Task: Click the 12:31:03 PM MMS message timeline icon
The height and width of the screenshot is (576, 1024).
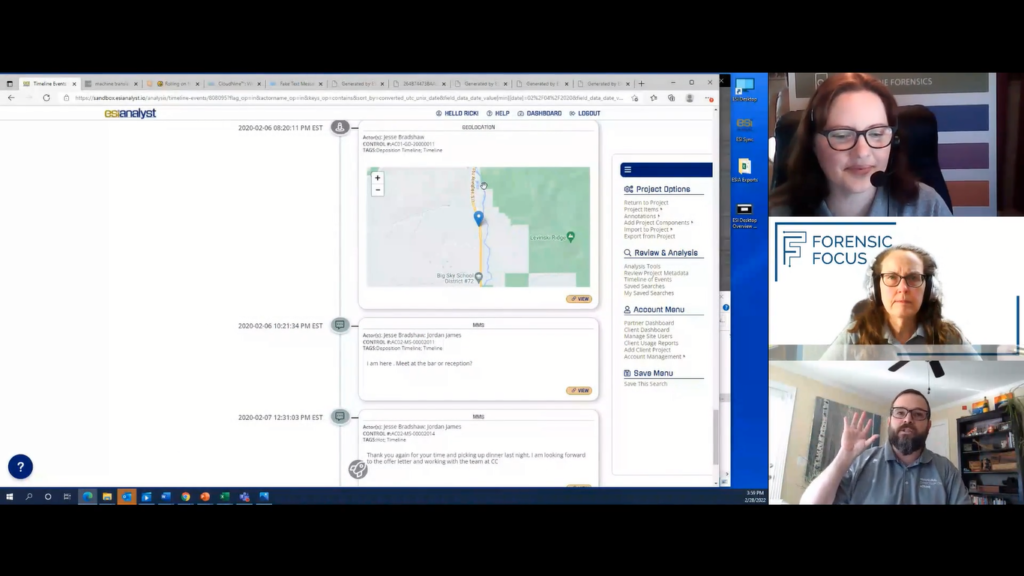Action: [340, 417]
